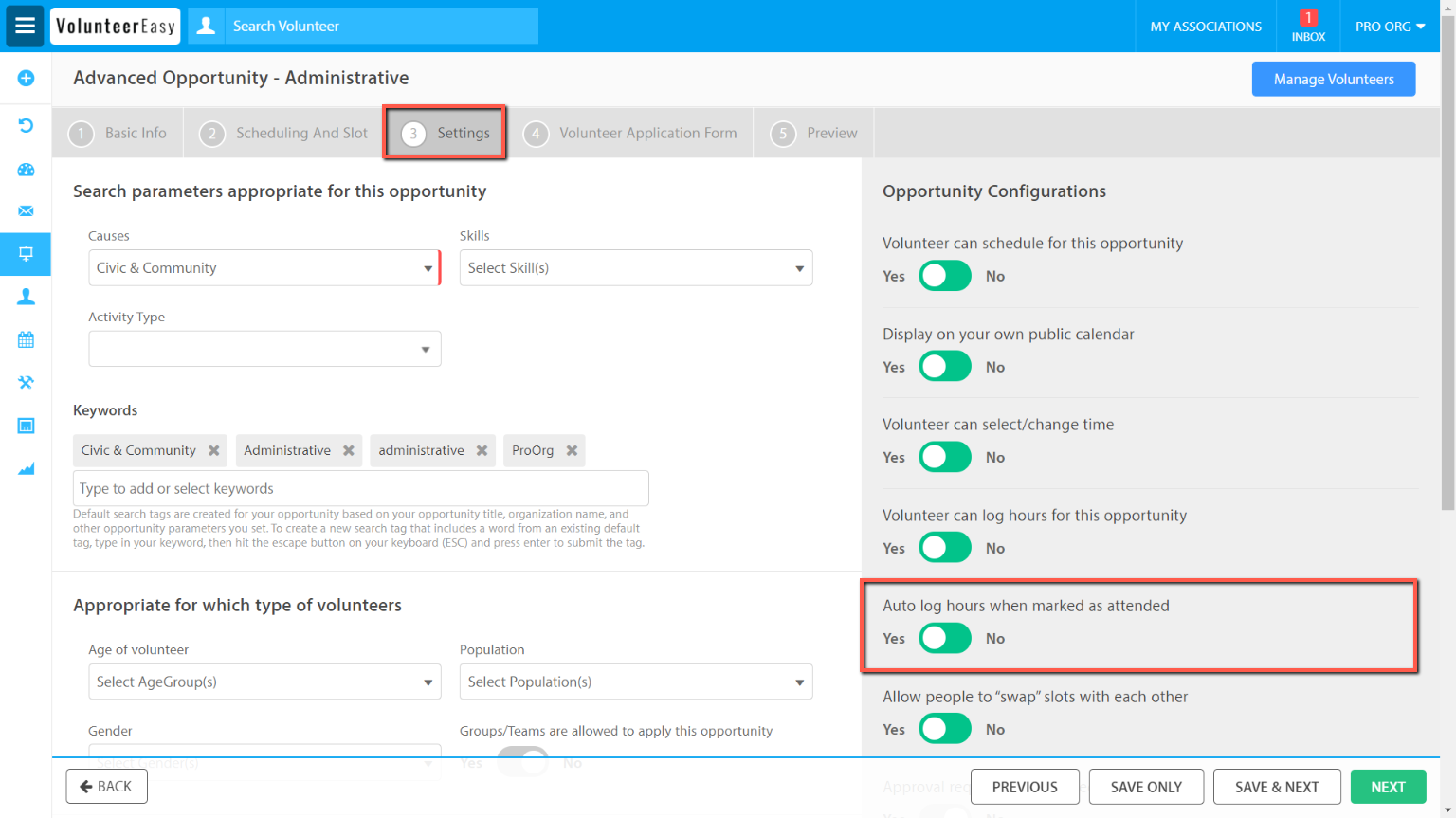Click the BACK button
1456x818 pixels.
[x=106, y=787]
